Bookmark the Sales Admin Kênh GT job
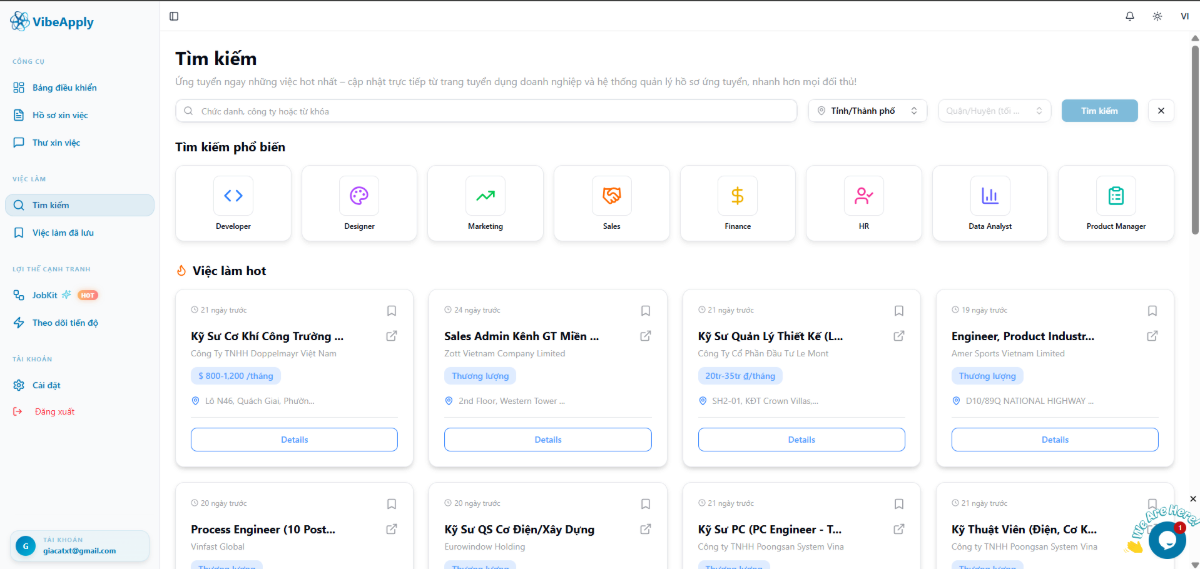This screenshot has height=569, width=1200. (x=646, y=311)
